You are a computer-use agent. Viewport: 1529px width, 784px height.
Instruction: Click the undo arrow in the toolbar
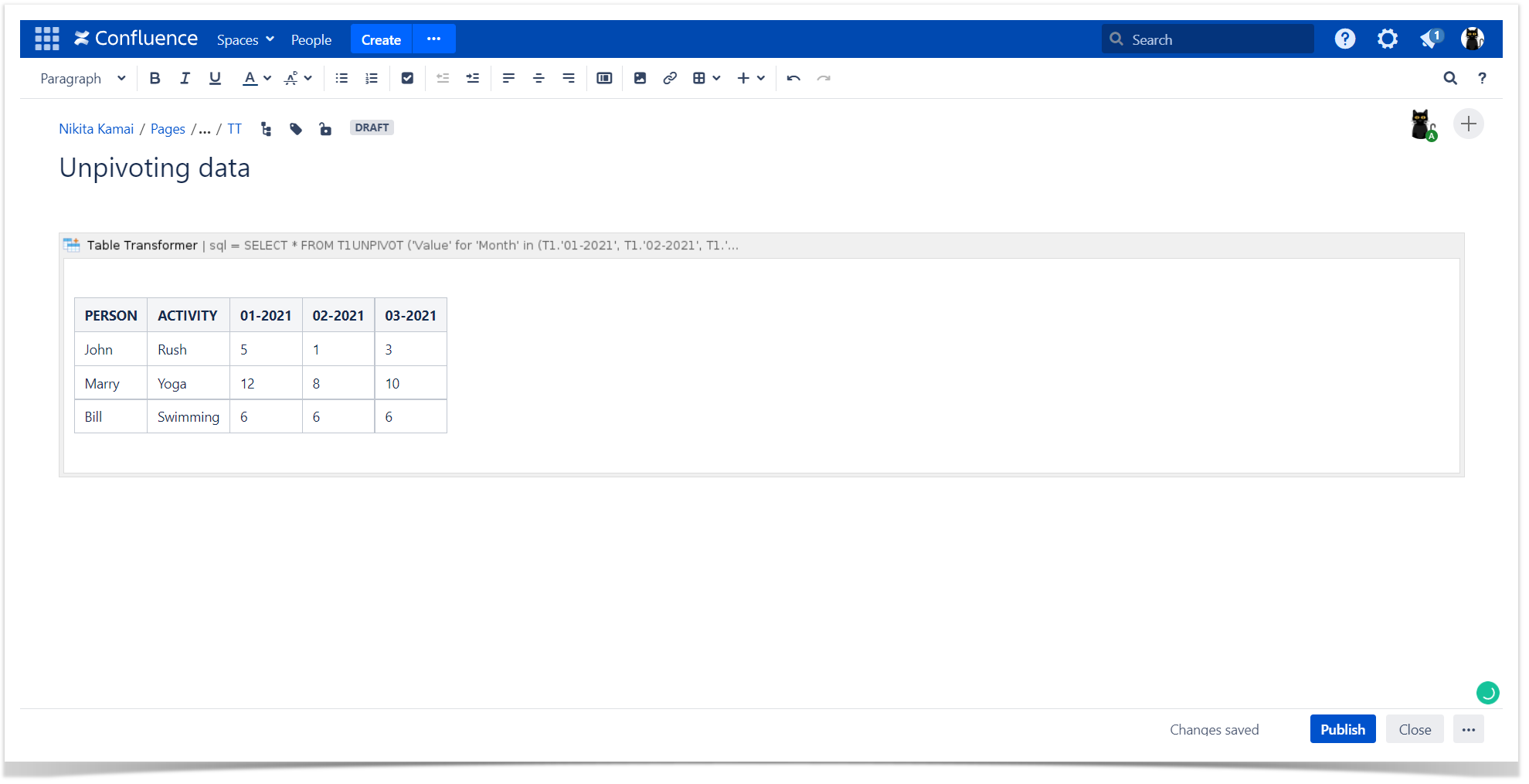(793, 78)
